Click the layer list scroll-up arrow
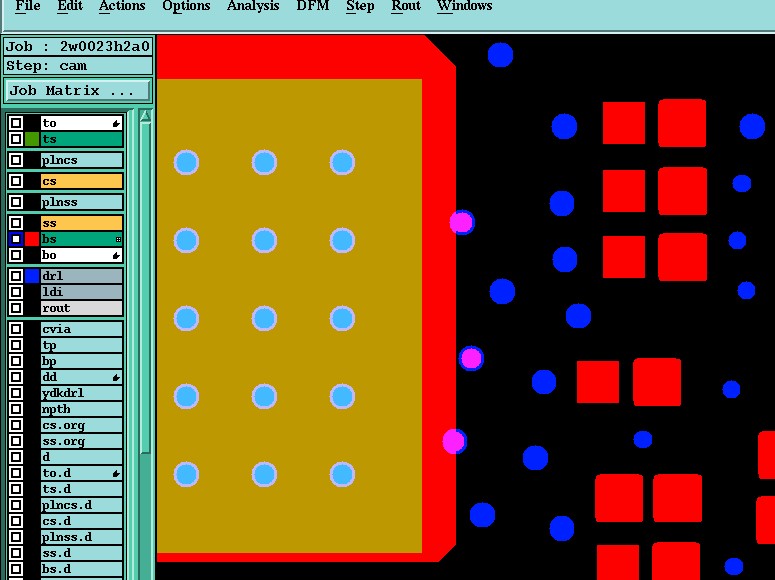 [x=145, y=116]
